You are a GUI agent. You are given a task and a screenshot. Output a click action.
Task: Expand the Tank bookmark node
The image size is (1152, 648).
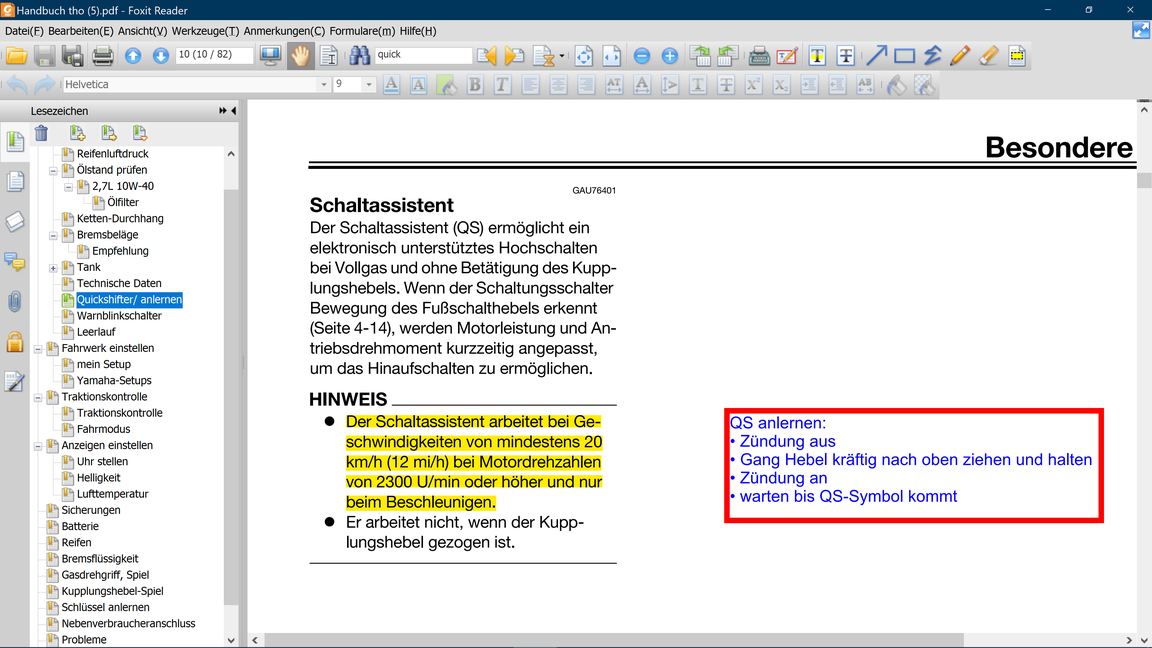pos(53,268)
